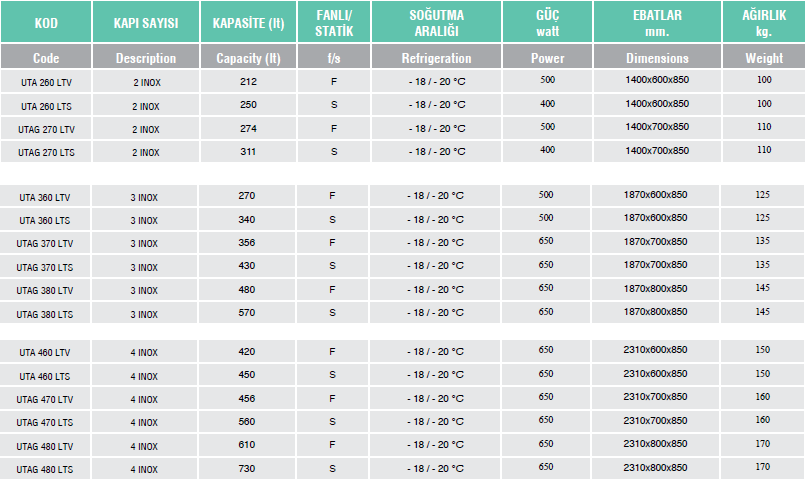Click the UTAG 270 LTS code cell
The height and width of the screenshot is (480, 805).
pos(45,153)
